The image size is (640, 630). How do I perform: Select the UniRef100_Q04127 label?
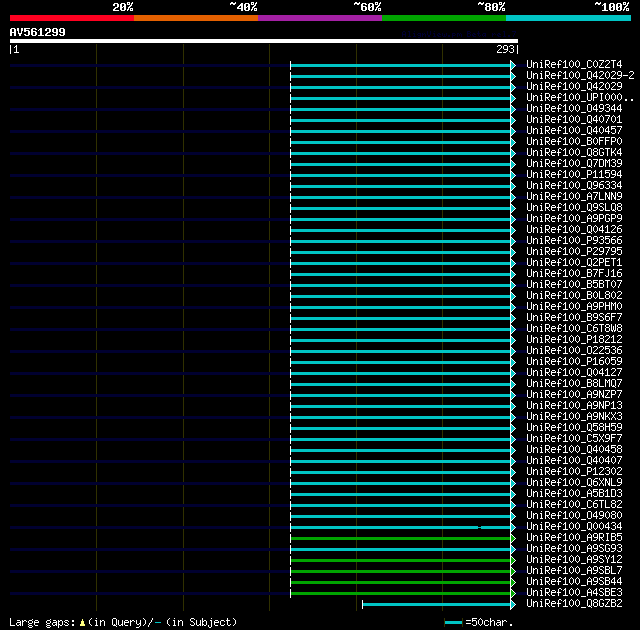coord(574,373)
